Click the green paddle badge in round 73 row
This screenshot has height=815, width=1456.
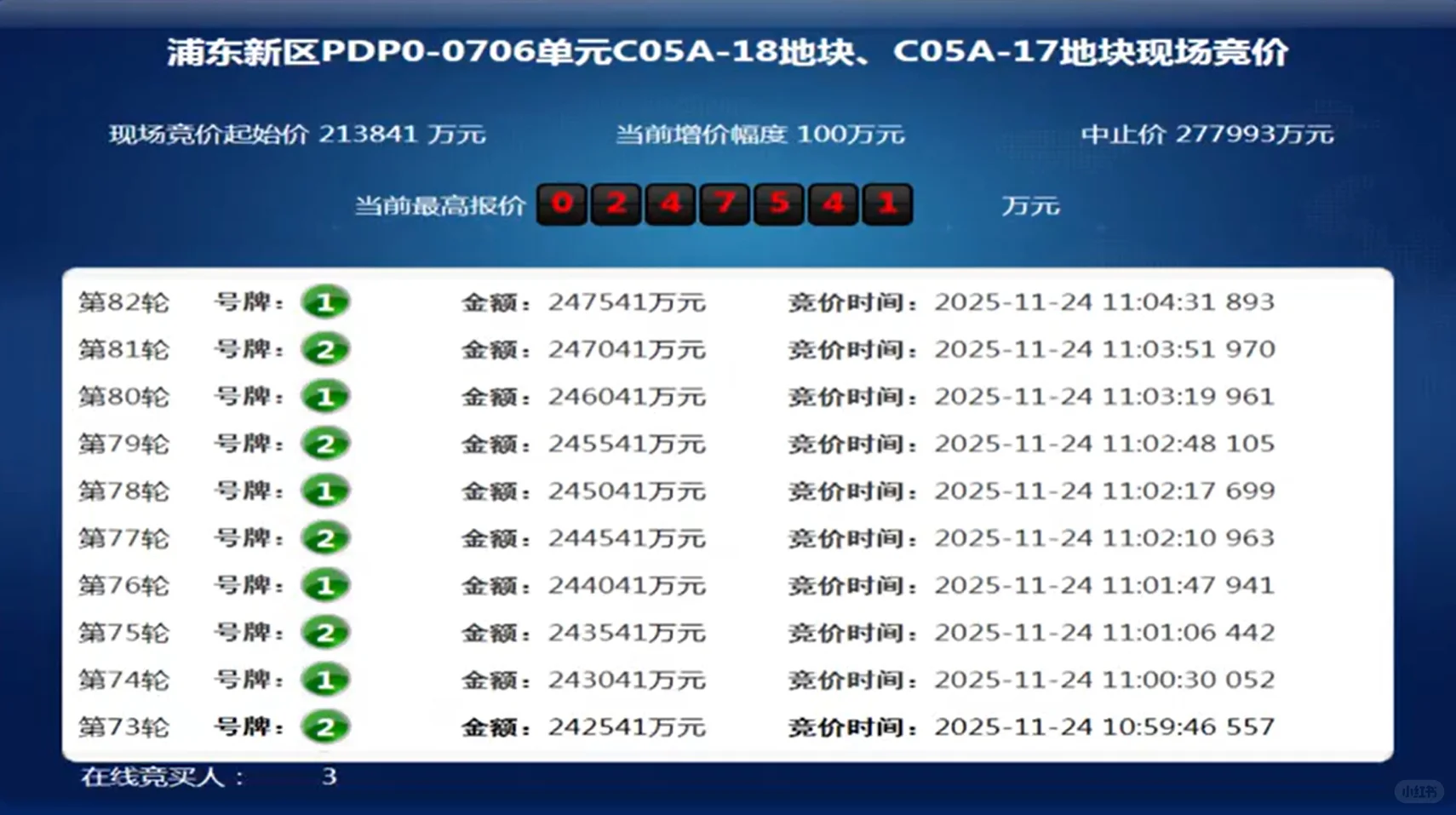point(325,727)
